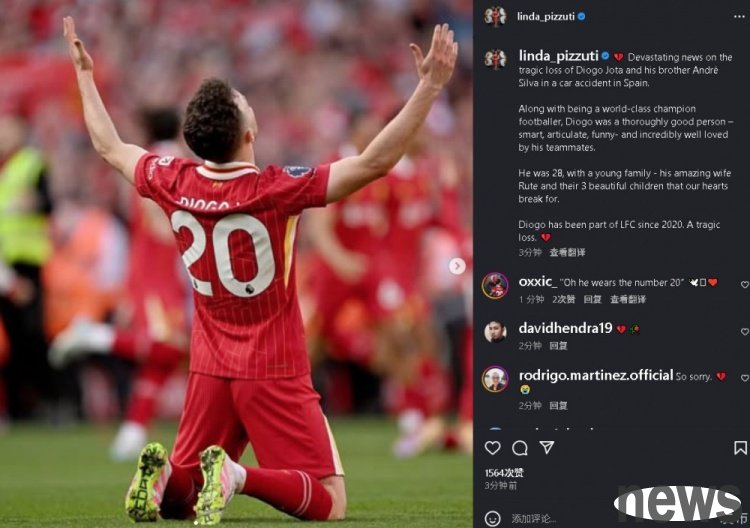View the 1564 likes list
Viewport: 750px width, 528px height.
point(504,473)
